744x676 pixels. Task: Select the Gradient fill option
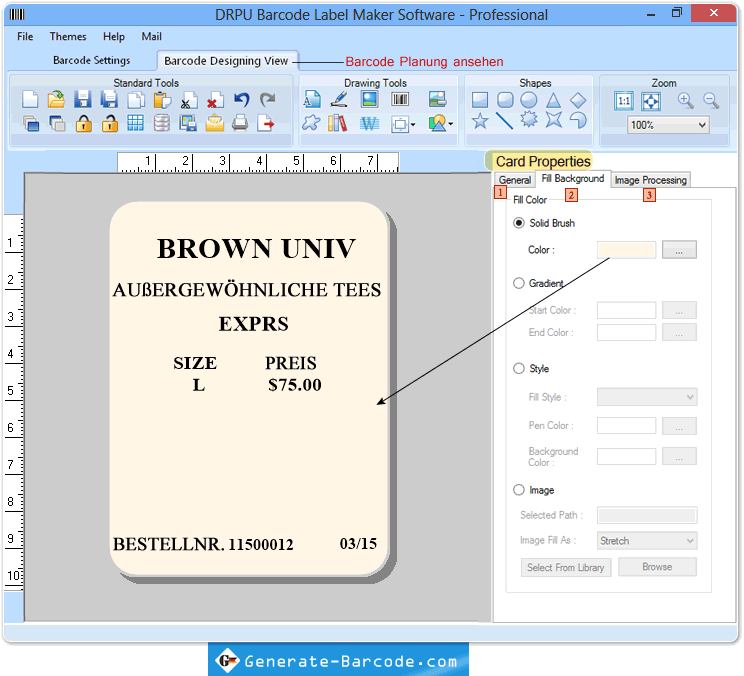[519, 283]
